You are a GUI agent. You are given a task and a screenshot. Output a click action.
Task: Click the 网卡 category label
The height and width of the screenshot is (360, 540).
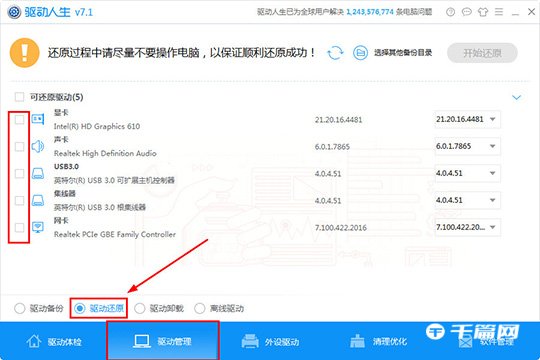(61, 220)
